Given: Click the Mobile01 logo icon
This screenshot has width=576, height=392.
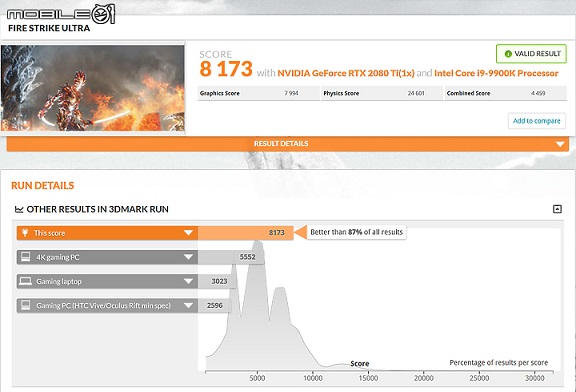Looking at the screenshot, I should [61, 14].
